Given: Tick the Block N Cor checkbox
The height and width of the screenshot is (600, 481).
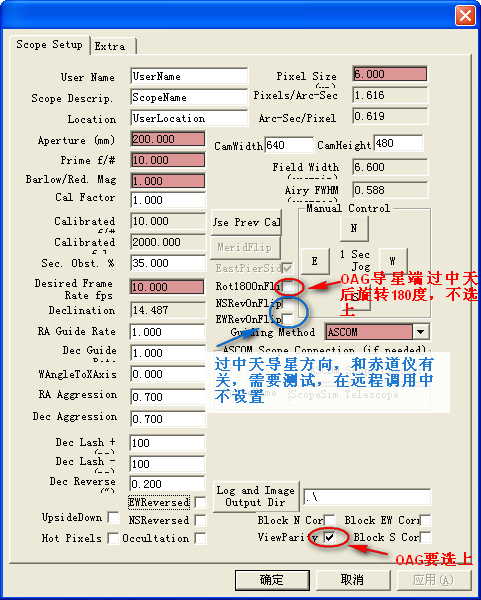Looking at the screenshot, I should coord(329,520).
